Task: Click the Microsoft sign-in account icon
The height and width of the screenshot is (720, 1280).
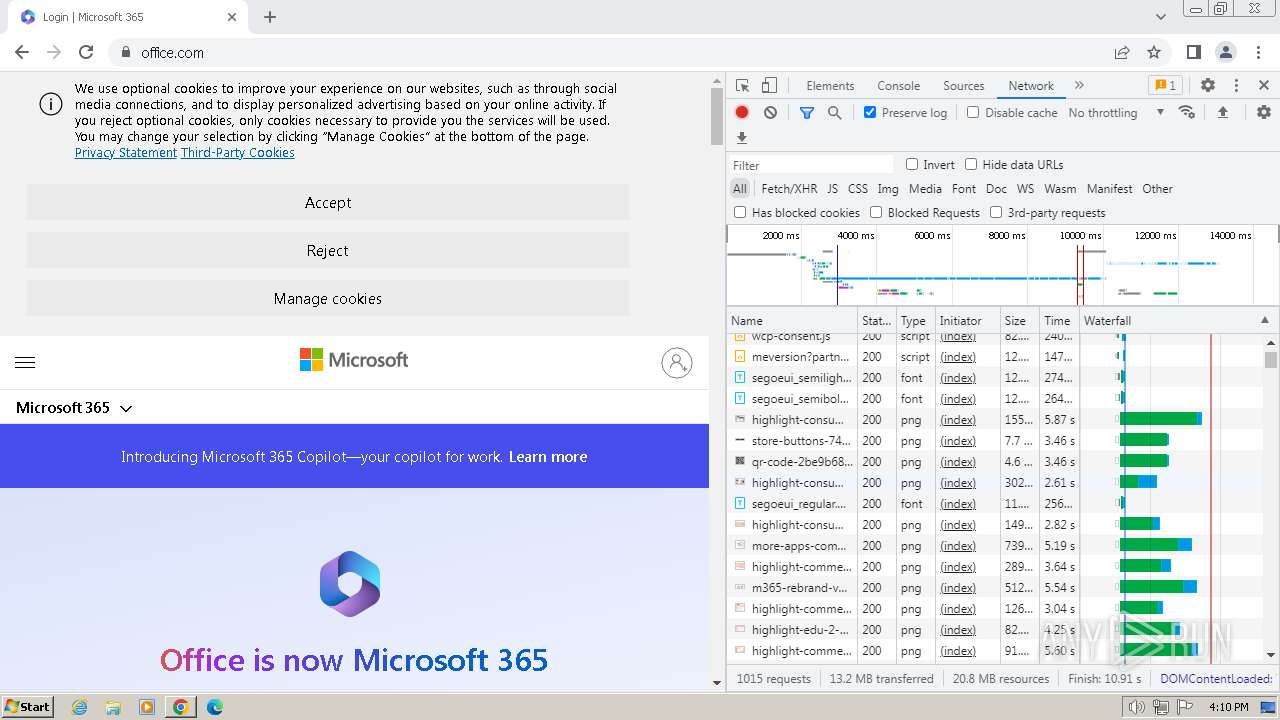Action: tap(677, 362)
